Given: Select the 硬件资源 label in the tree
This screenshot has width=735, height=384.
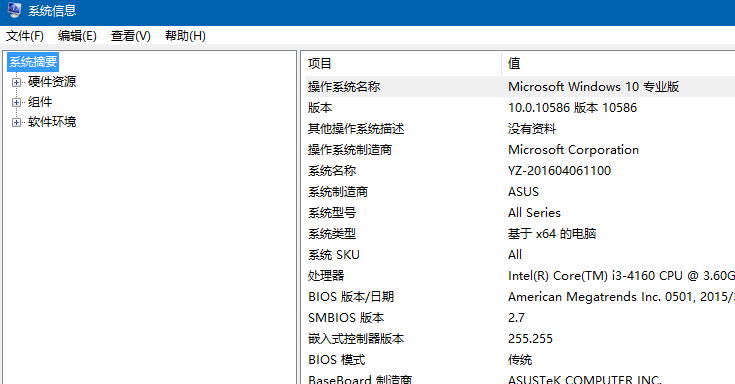Looking at the screenshot, I should point(52,82).
